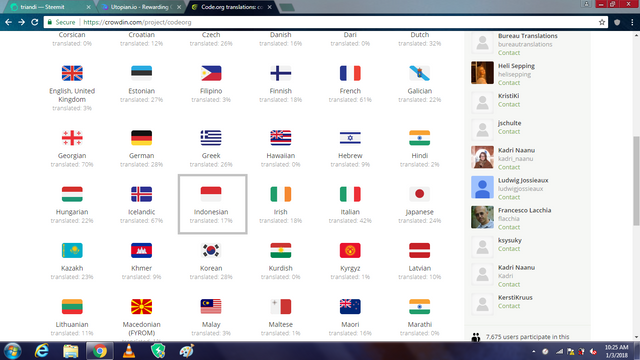The image size is (640, 360).
Task: Click the page vertical scrollbar thumb
Action: [636, 181]
